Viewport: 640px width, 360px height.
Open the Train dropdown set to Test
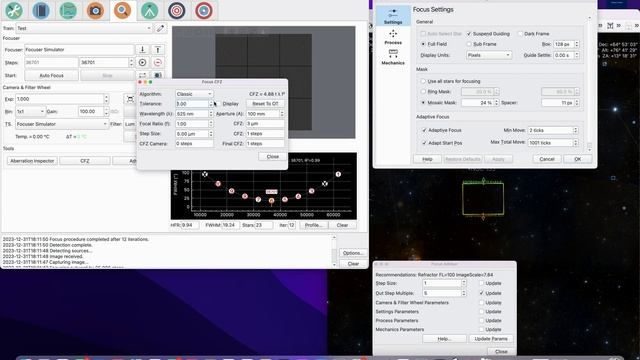[x=84, y=28]
